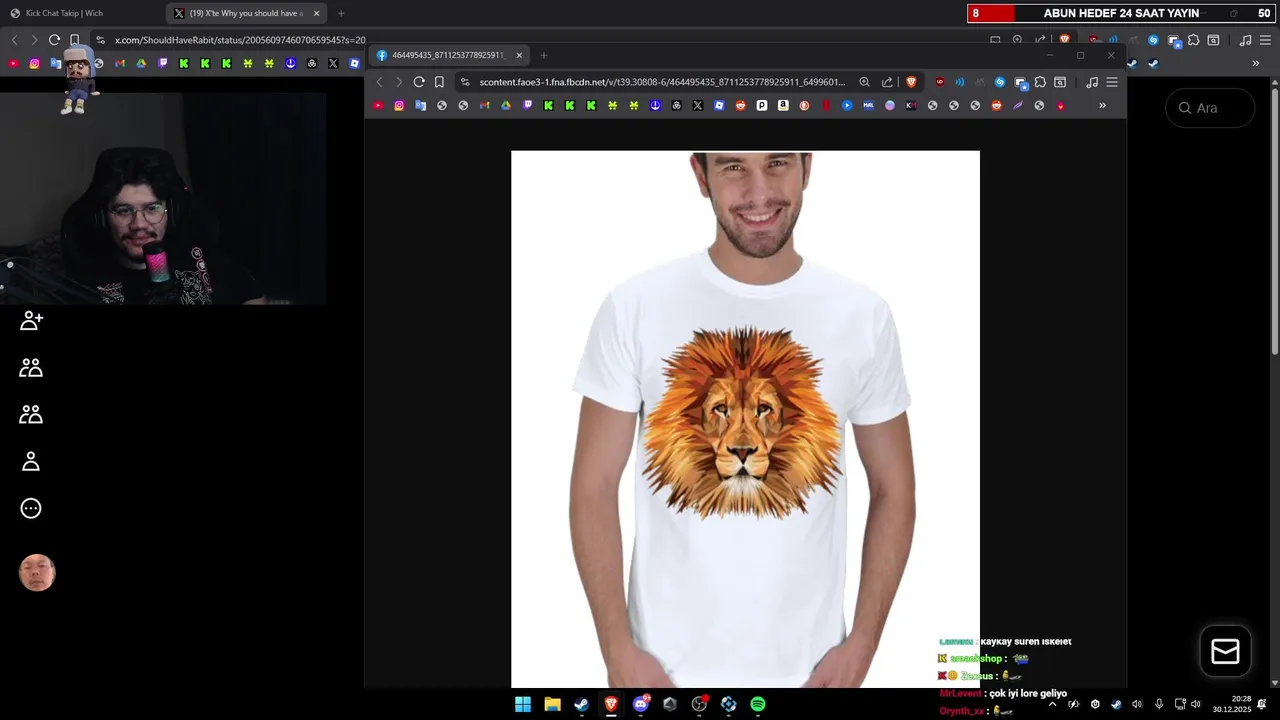1280x720 pixels.
Task: Open the More circle icon in X sidebar
Action: pyautogui.click(x=31, y=508)
